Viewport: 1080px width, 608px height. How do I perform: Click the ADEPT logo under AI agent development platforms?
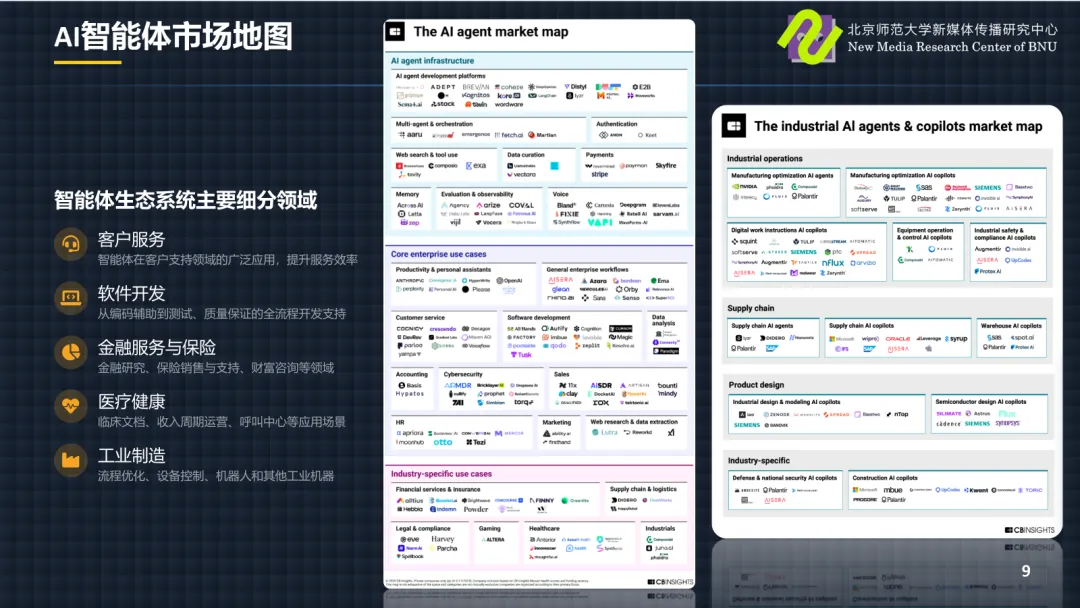coord(443,87)
